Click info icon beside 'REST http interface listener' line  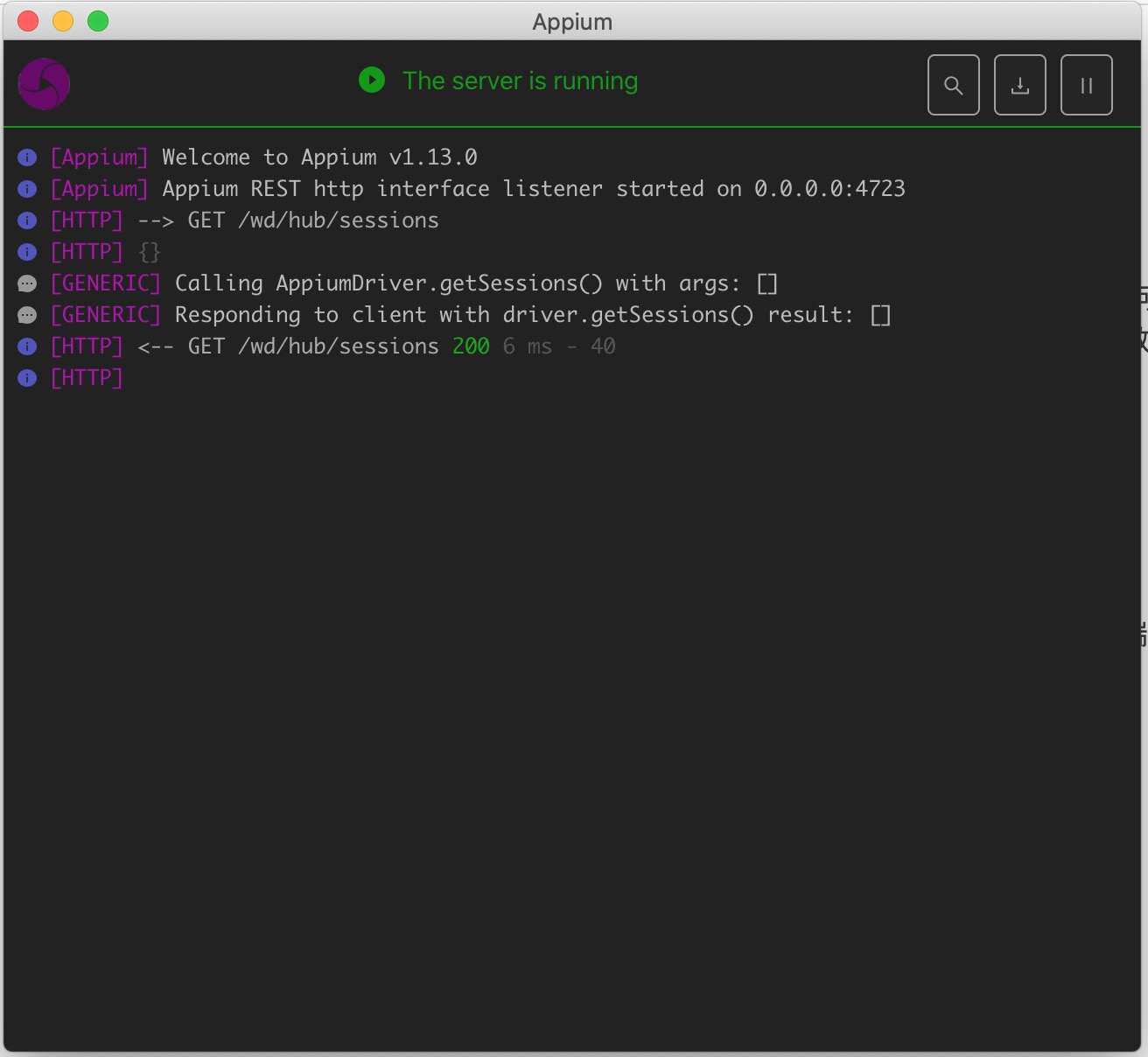(27, 189)
